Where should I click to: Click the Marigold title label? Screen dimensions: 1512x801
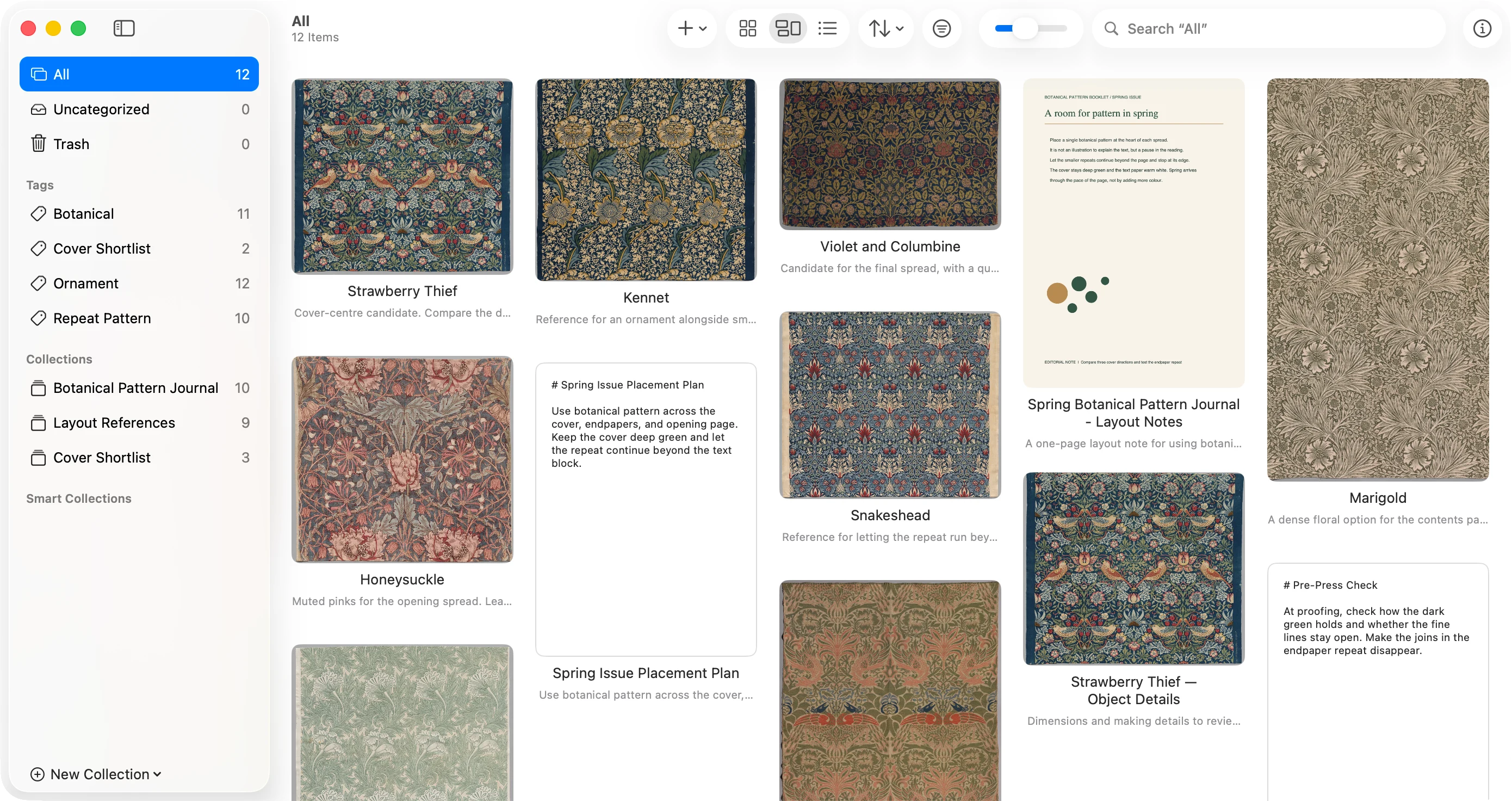1378,498
